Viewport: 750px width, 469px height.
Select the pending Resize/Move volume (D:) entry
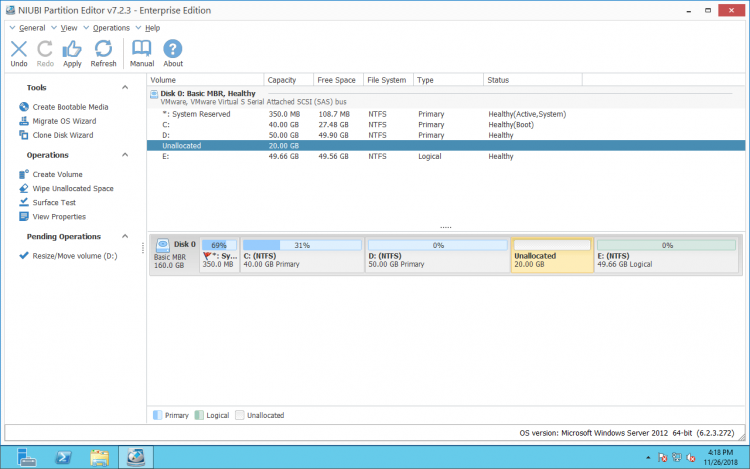75,256
